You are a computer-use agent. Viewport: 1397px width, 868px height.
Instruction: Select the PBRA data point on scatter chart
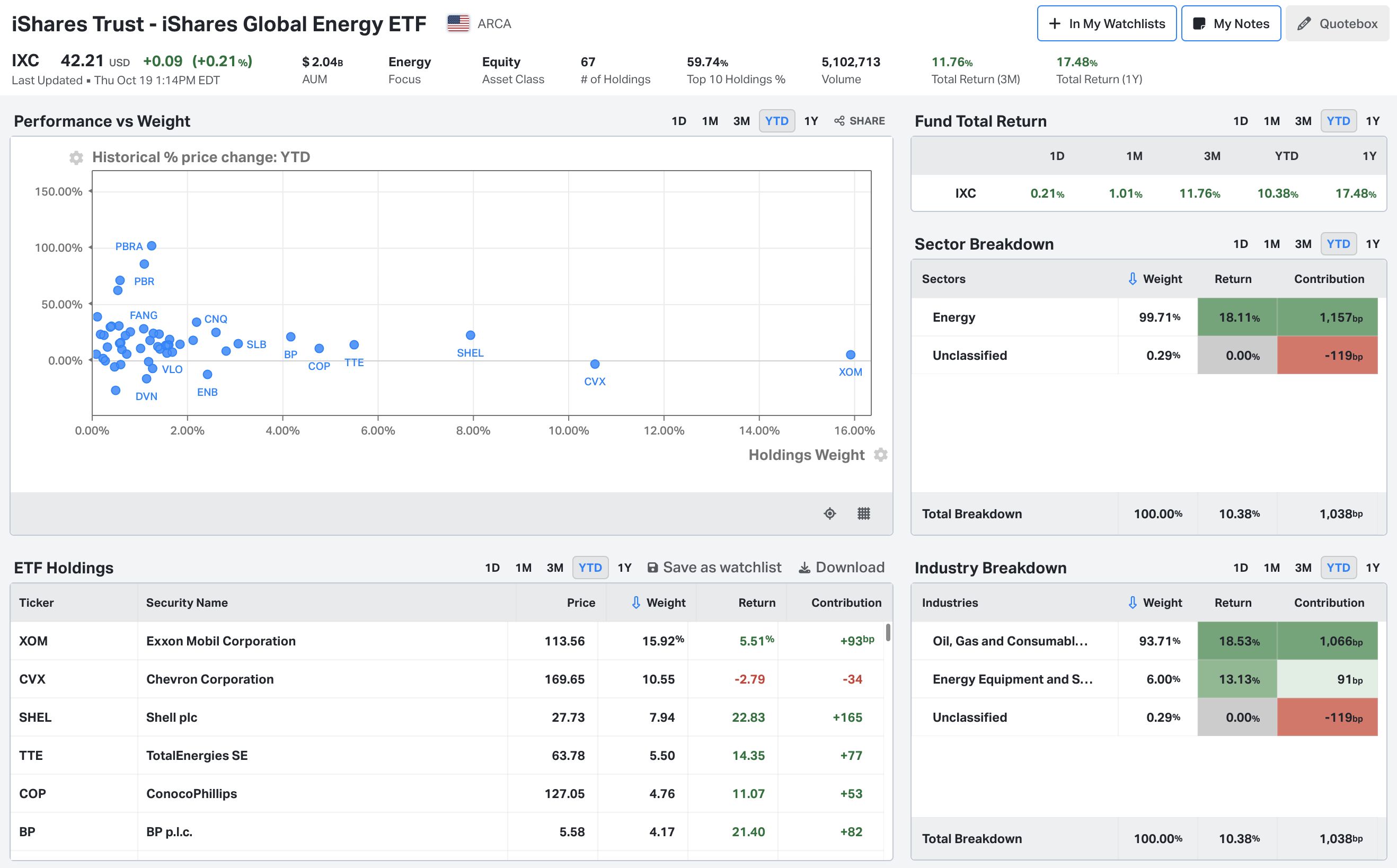tap(152, 246)
